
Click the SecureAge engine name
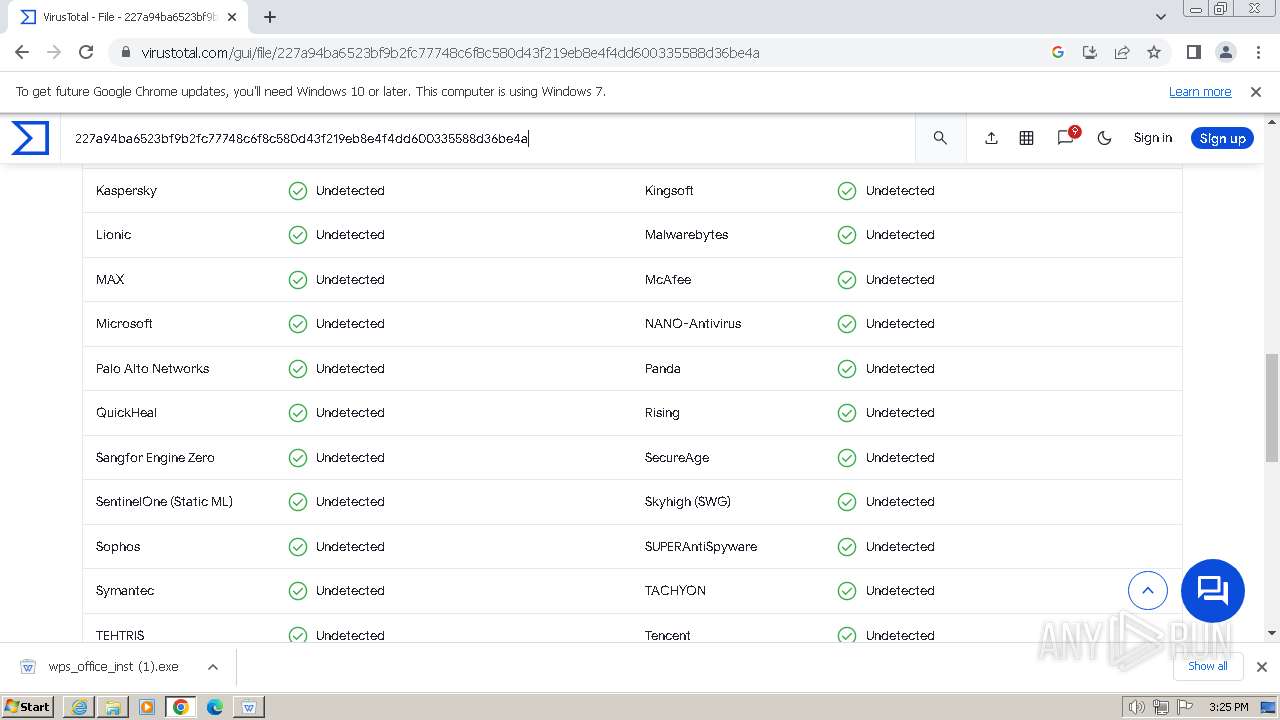tap(677, 458)
